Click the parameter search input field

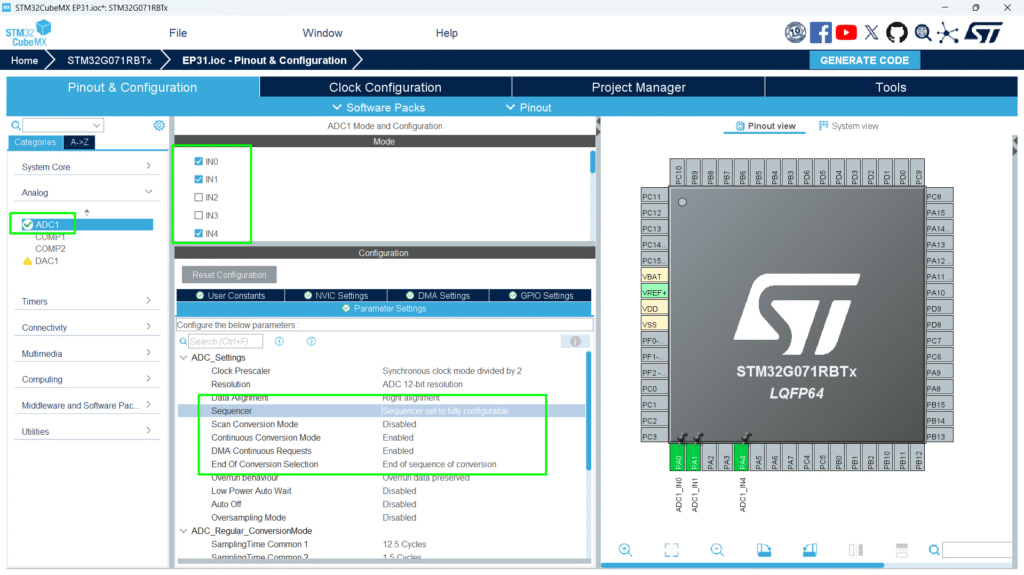[x=230, y=341]
